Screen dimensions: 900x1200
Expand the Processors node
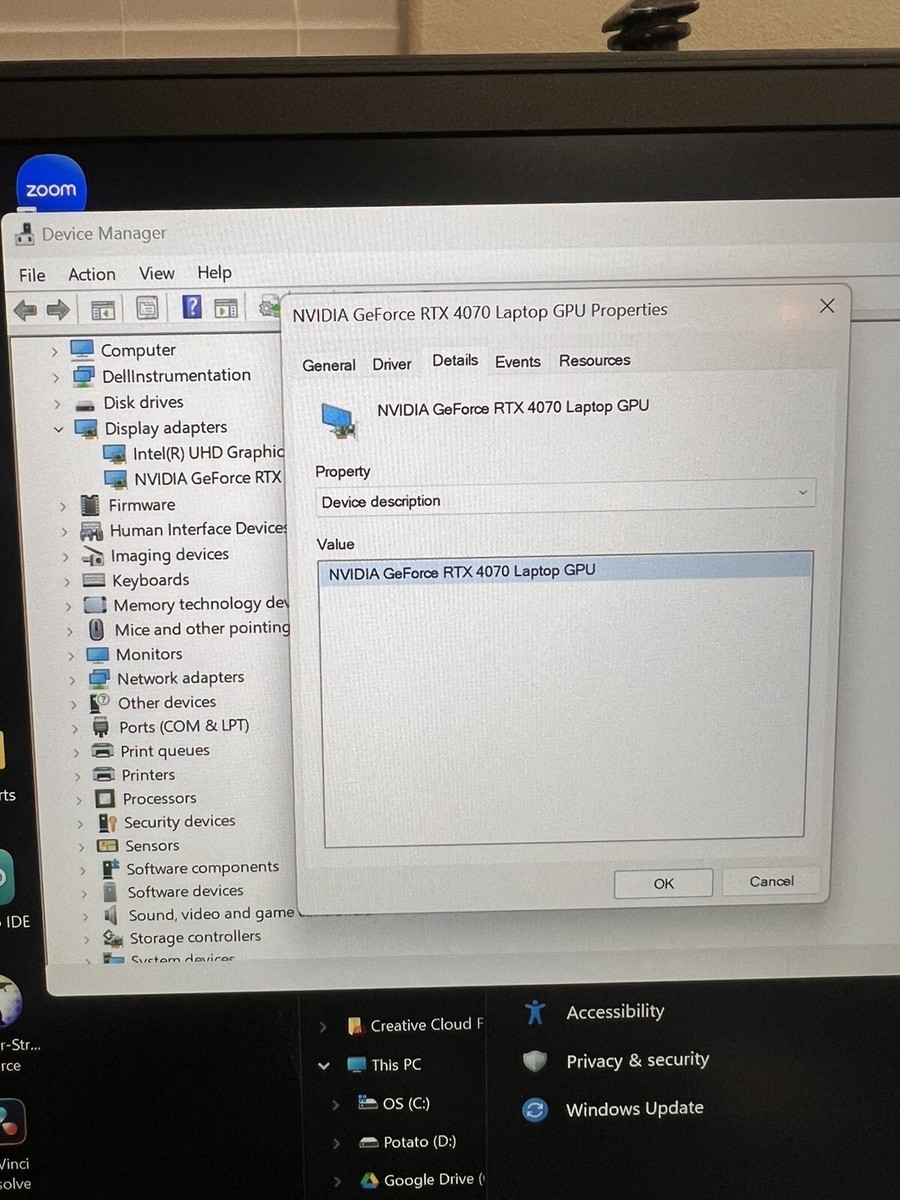78,800
